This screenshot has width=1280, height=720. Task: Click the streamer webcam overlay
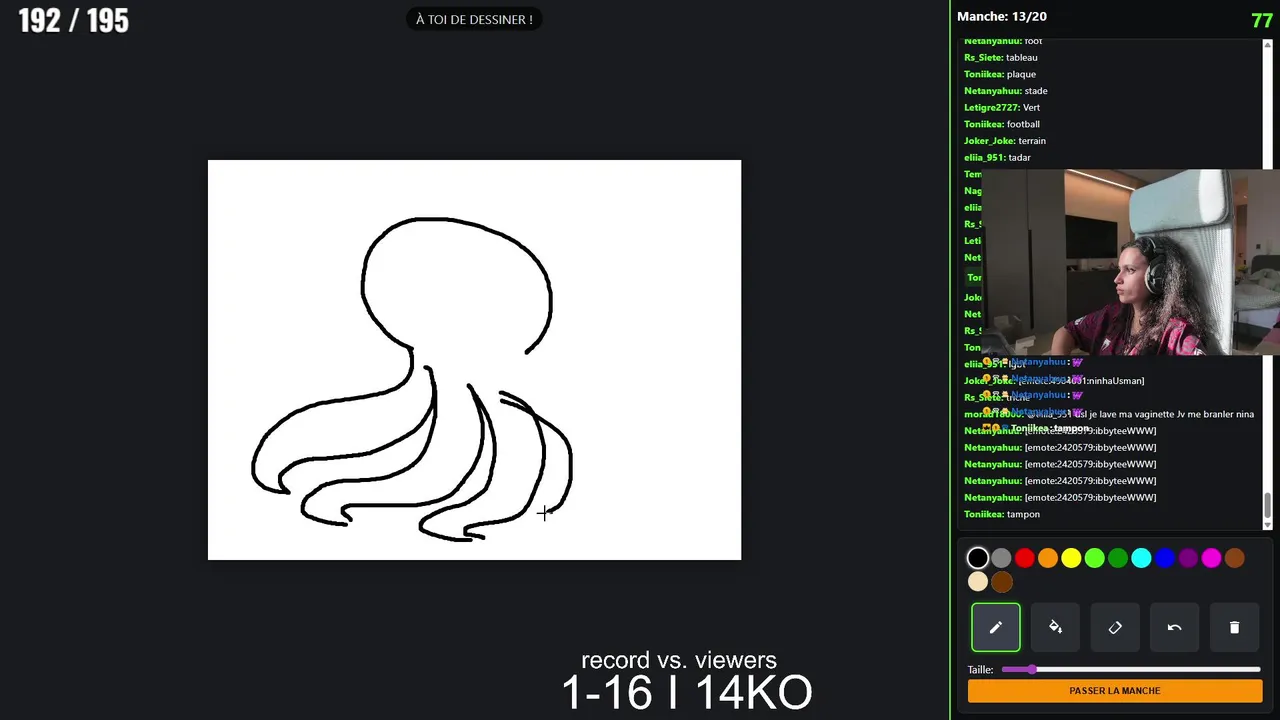pos(1130,262)
